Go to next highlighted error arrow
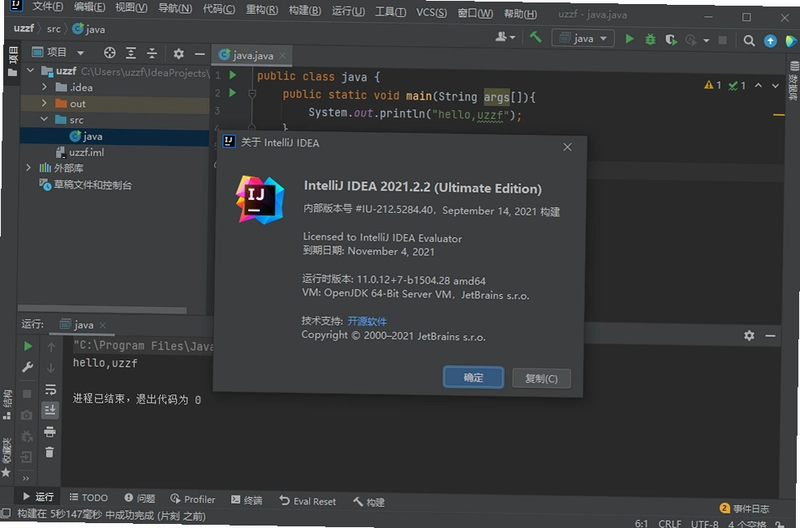Image resolution: width=800 pixels, height=528 pixels. click(775, 86)
